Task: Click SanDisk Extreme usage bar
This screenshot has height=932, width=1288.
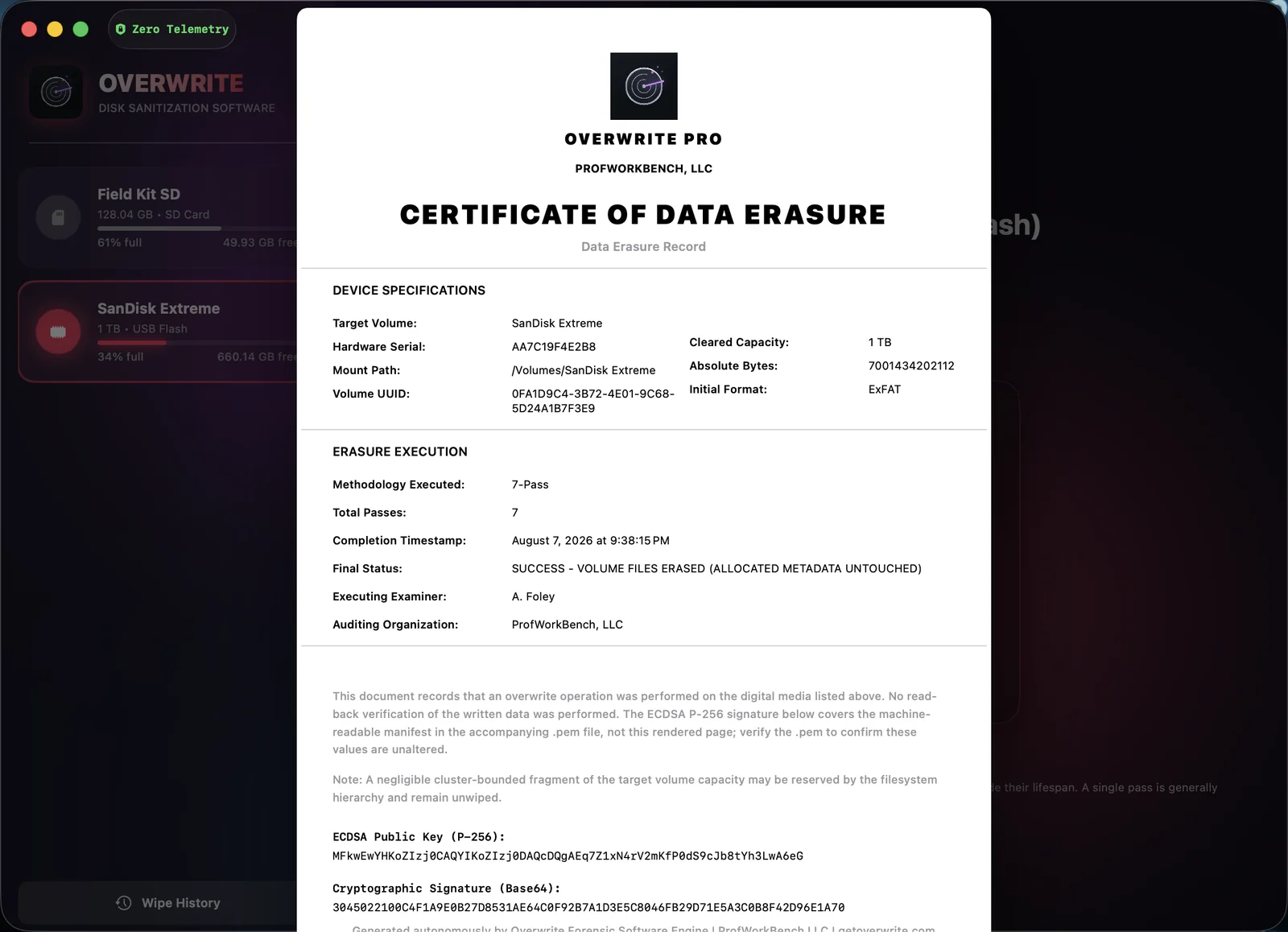Action: pyautogui.click(x=197, y=343)
